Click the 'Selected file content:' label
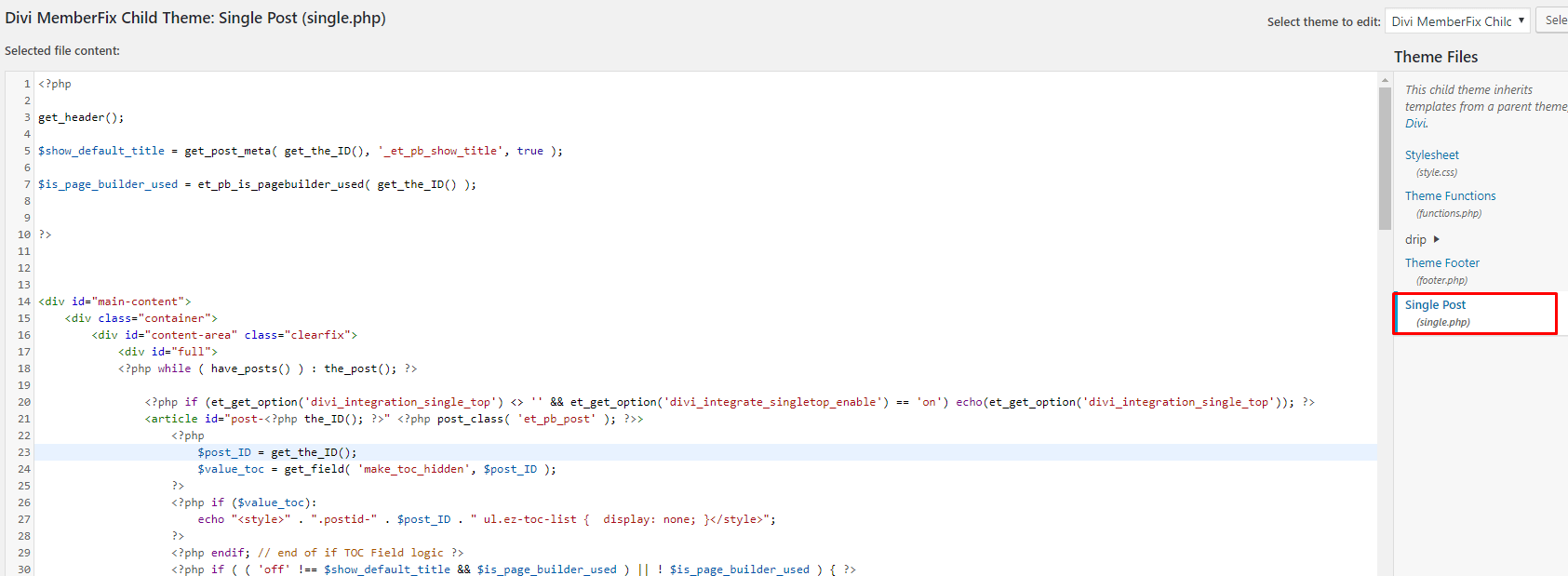 62,51
